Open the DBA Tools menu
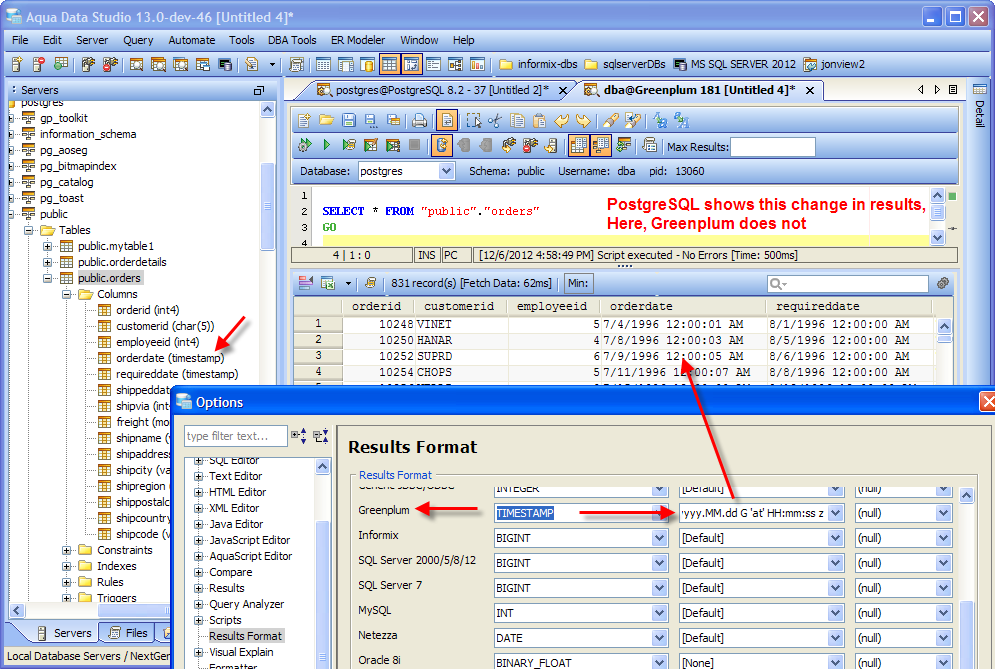995x669 pixels. click(292, 40)
